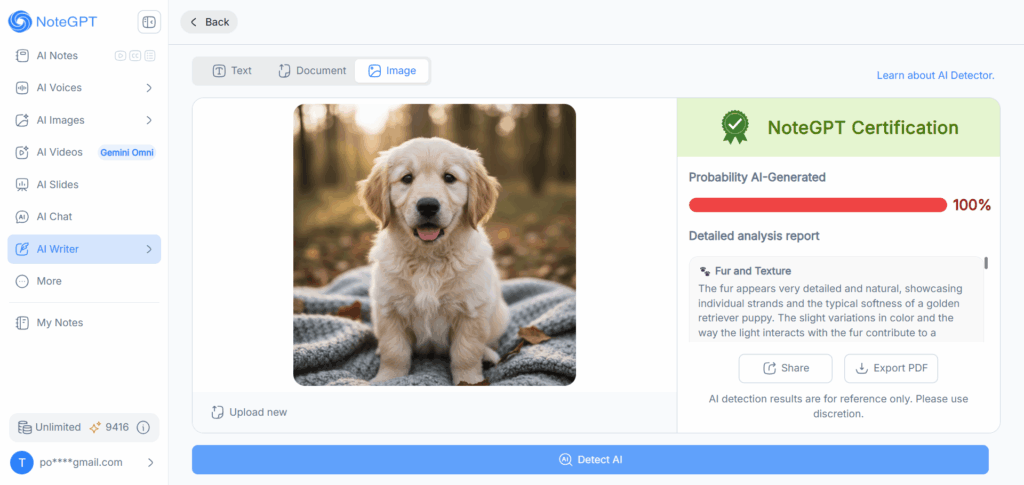
Task: Click the Probability AI-Generated label
Action: click(757, 177)
